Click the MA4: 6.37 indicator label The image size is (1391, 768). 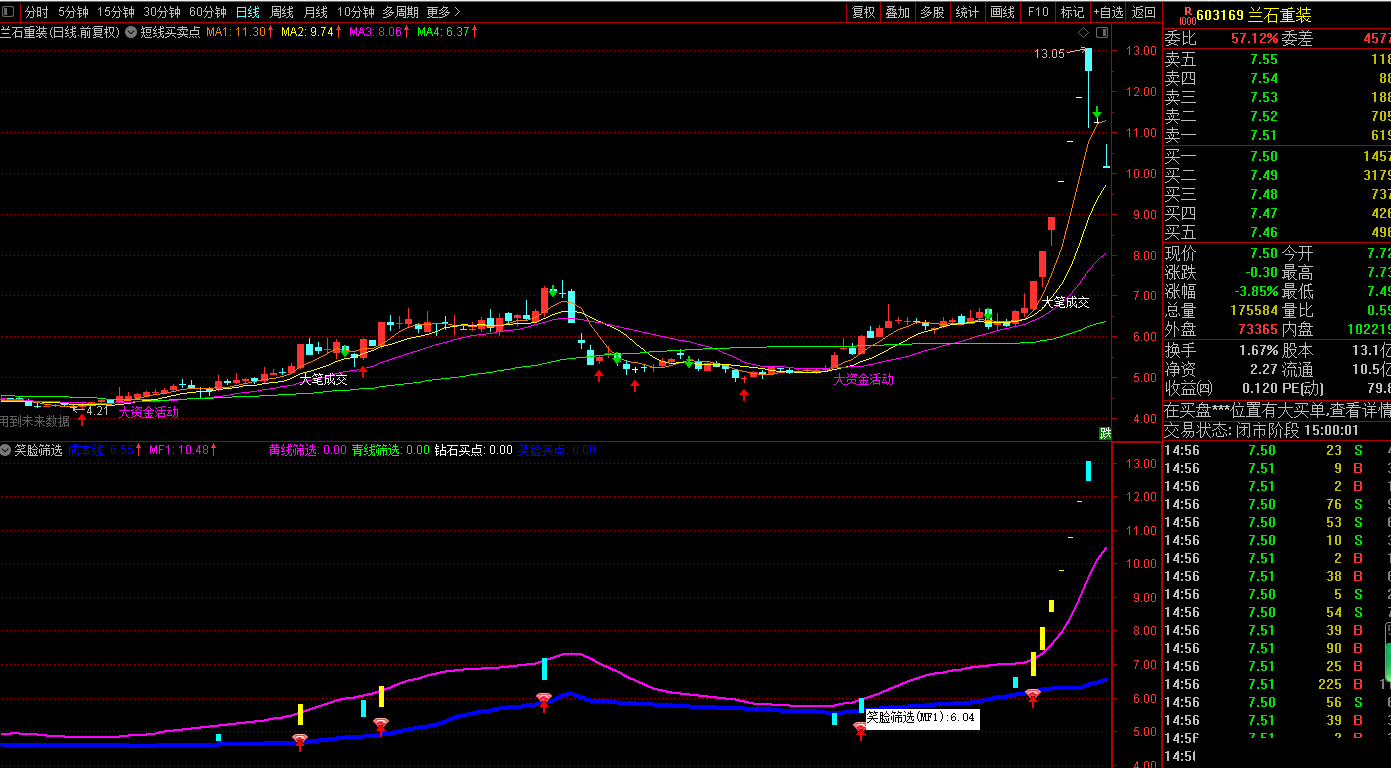point(447,32)
